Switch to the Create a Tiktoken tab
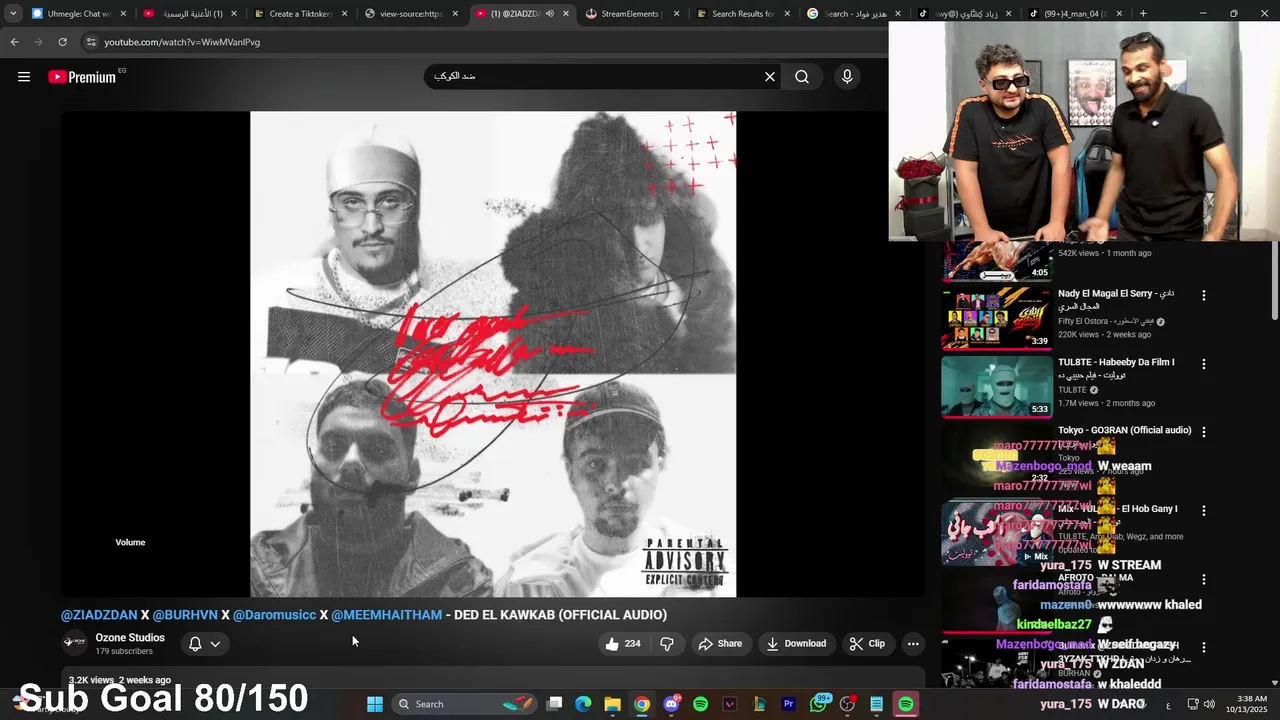The height and width of the screenshot is (720, 1280). coord(300,14)
